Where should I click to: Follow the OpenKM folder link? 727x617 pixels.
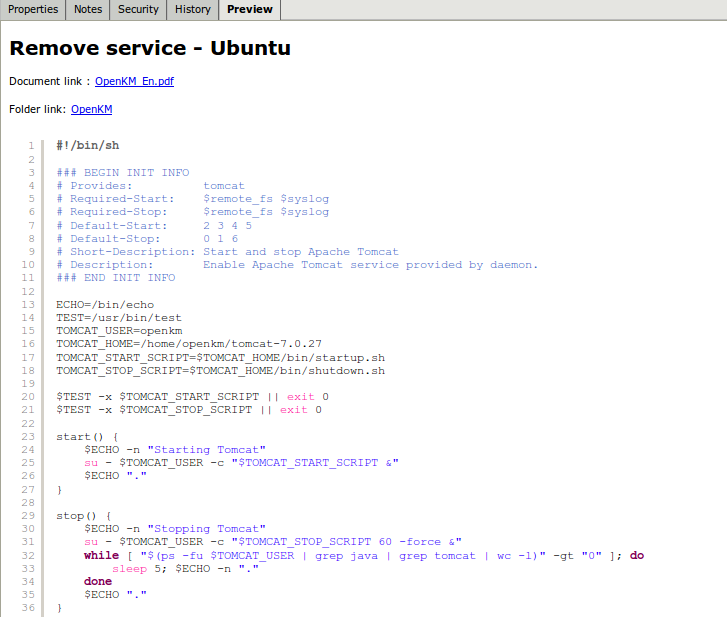click(91, 109)
